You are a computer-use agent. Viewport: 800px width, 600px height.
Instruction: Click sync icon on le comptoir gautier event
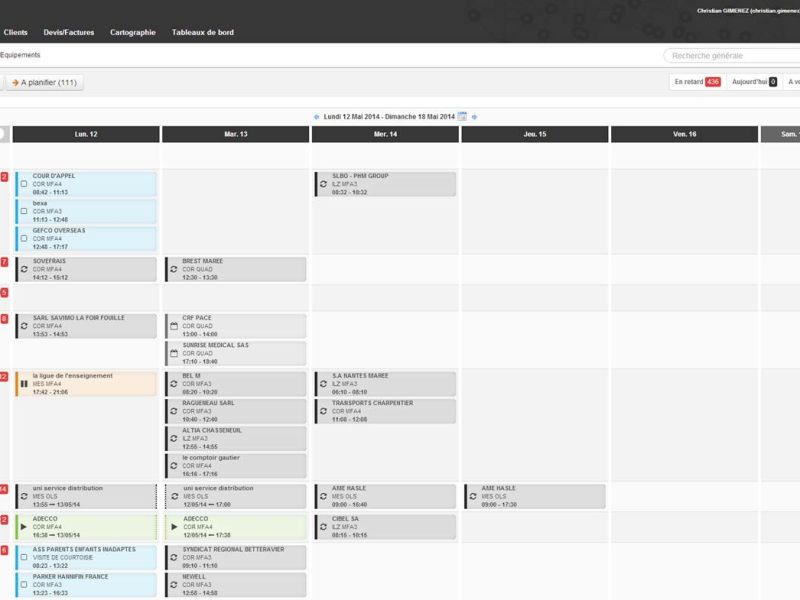pyautogui.click(x=173, y=466)
